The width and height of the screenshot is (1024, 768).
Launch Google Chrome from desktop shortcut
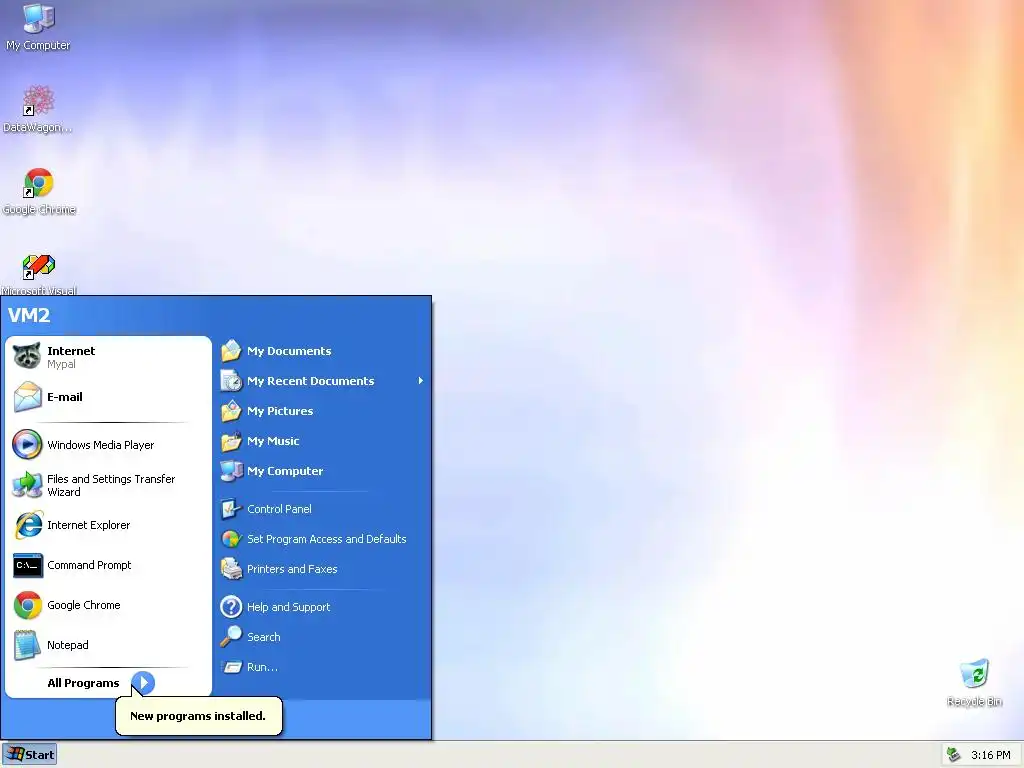point(39,191)
